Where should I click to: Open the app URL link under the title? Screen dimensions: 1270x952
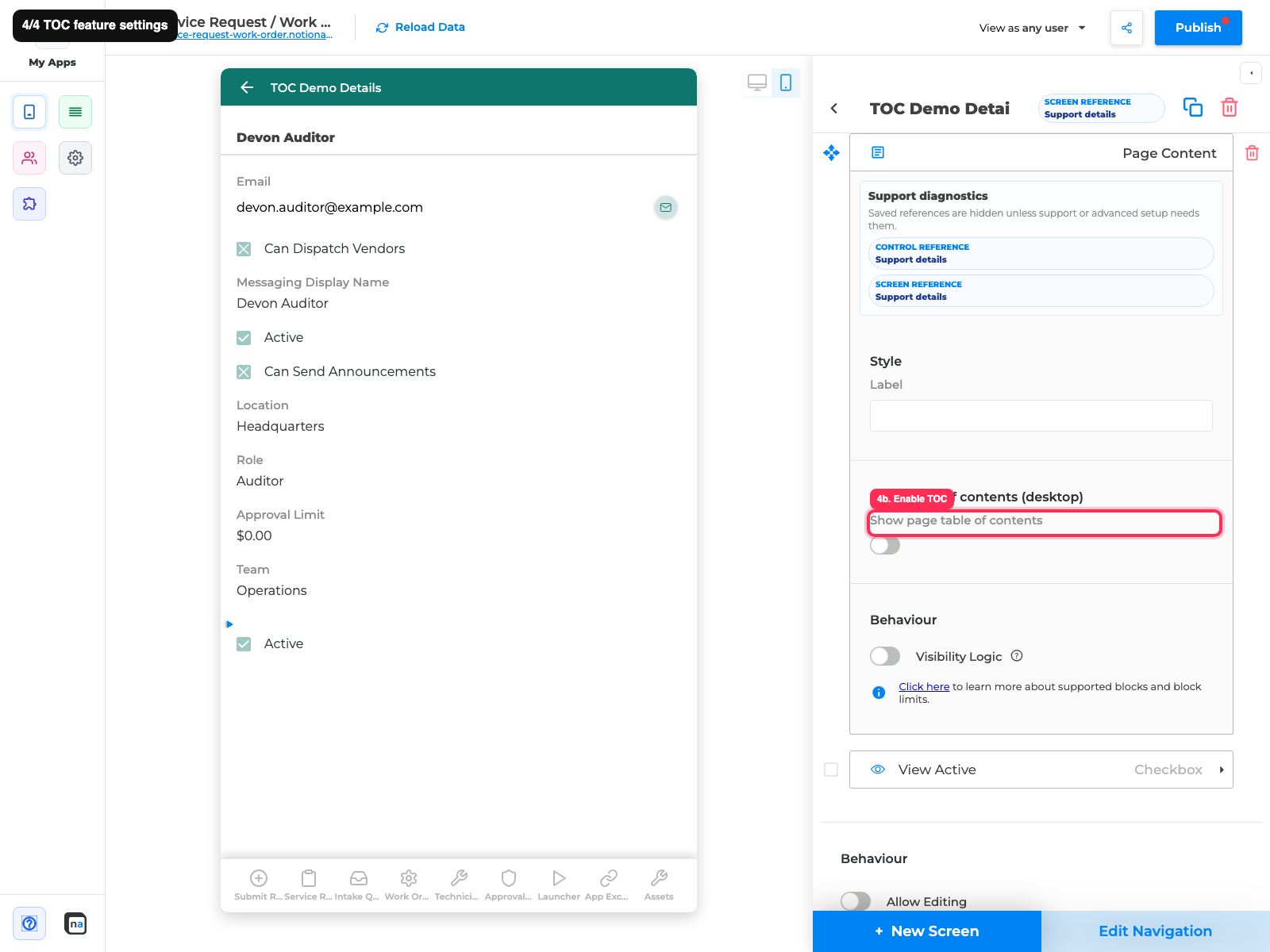254,35
